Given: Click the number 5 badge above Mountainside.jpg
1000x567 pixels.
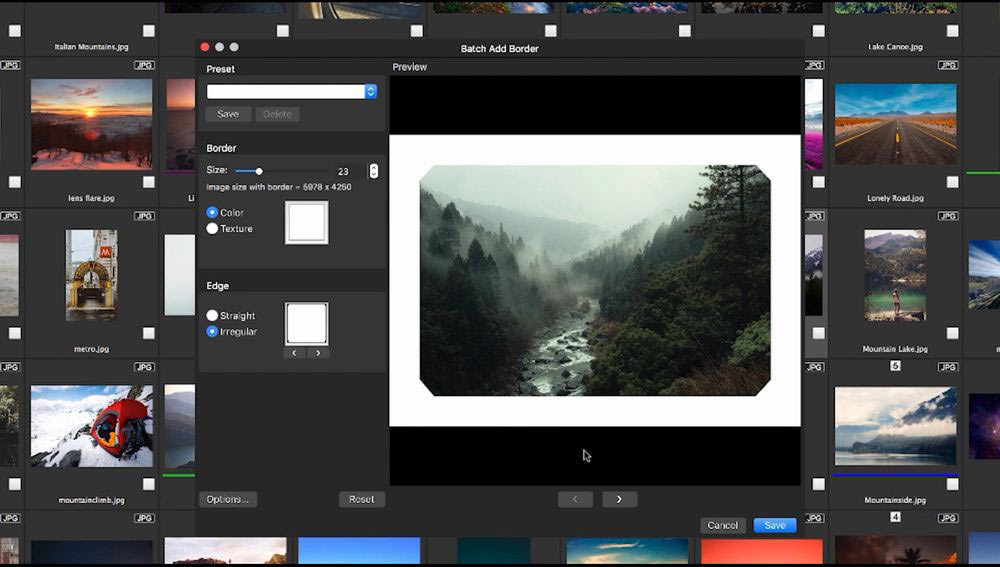Looking at the screenshot, I should 895,366.
